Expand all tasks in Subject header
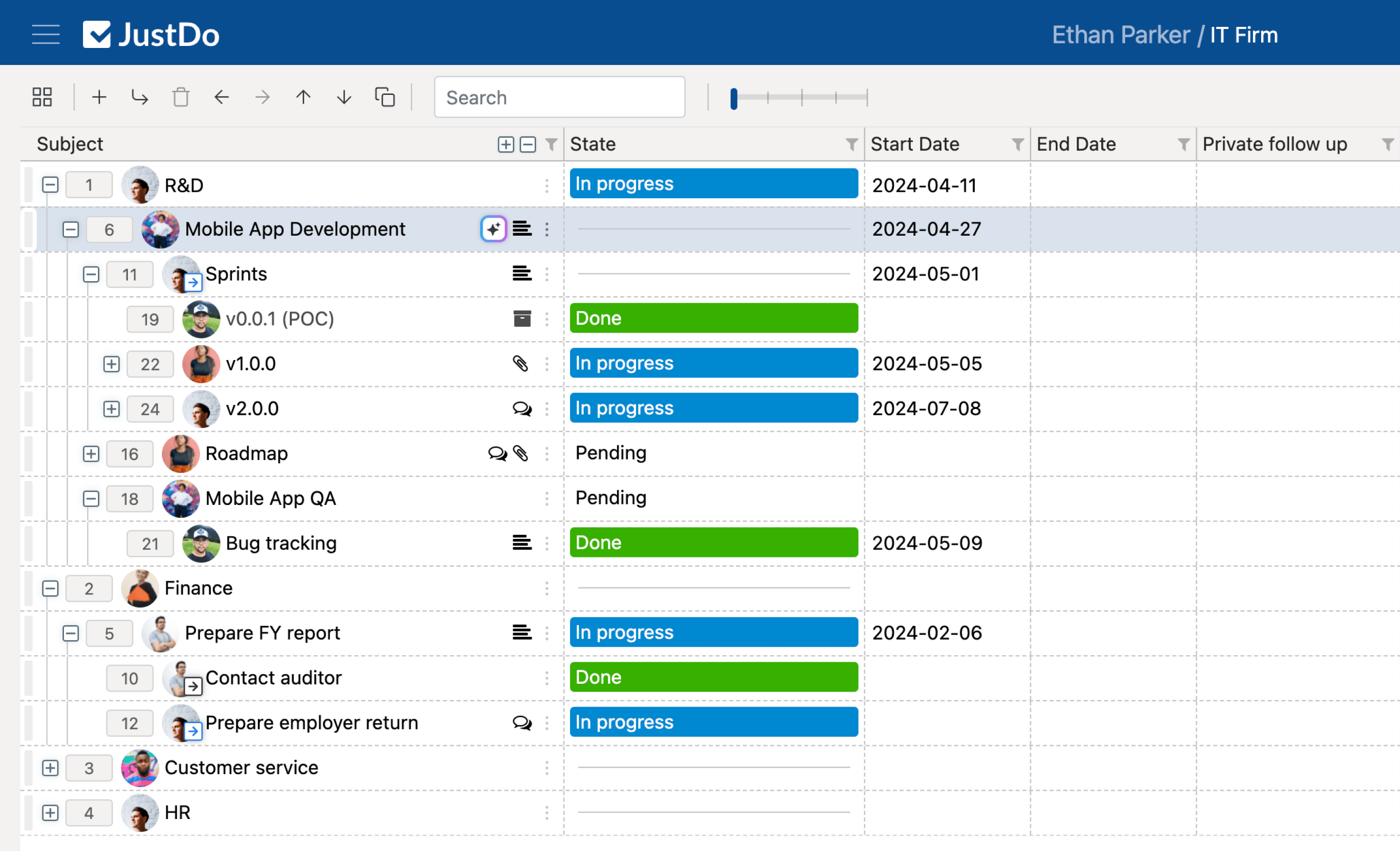This screenshot has height=851, width=1400. coord(506,144)
